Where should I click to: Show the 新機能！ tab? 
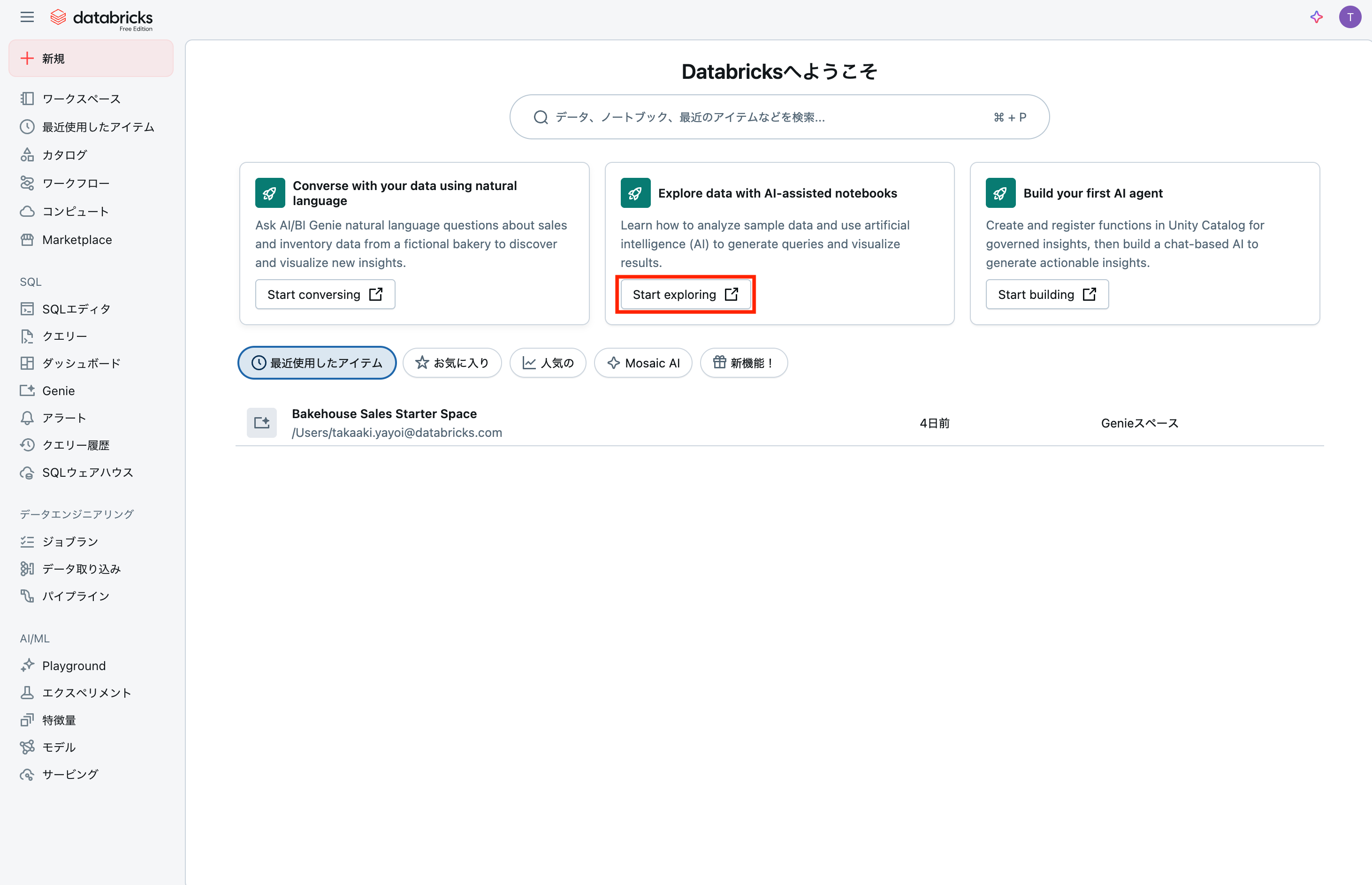(x=743, y=363)
